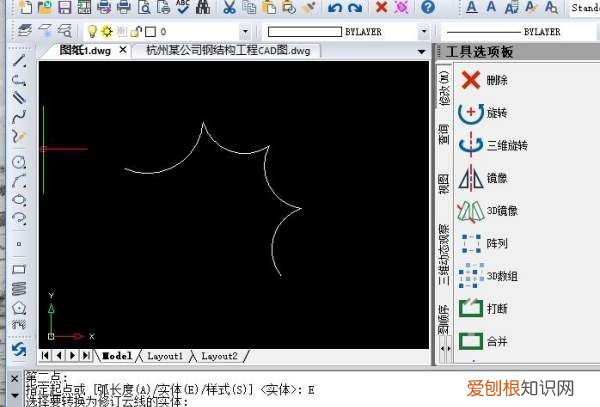The image size is (600, 407).
Task: Click 三维旋转 in tool palette
Action: pos(493,145)
